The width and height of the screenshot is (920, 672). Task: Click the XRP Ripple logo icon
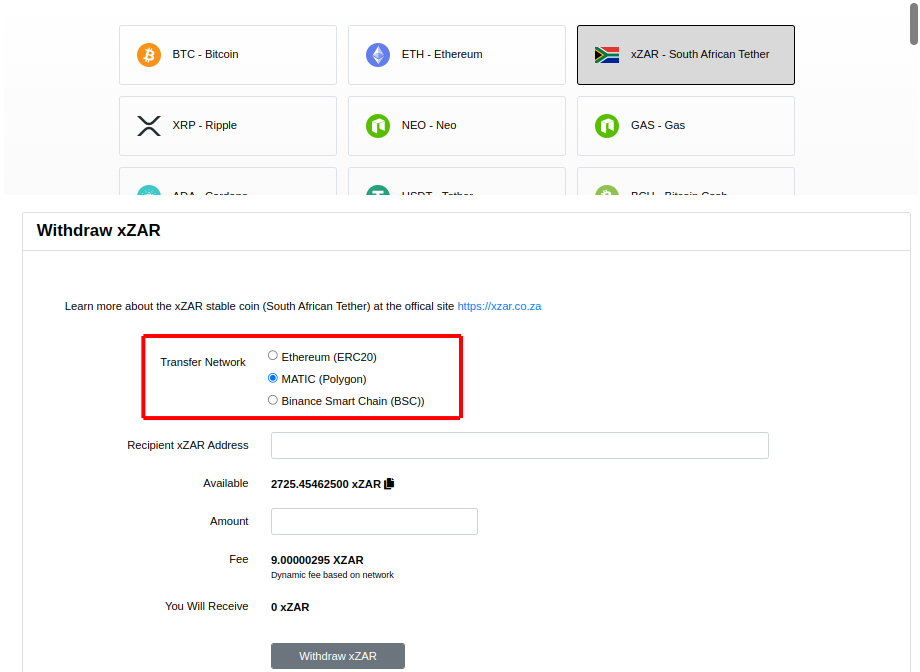coord(149,126)
